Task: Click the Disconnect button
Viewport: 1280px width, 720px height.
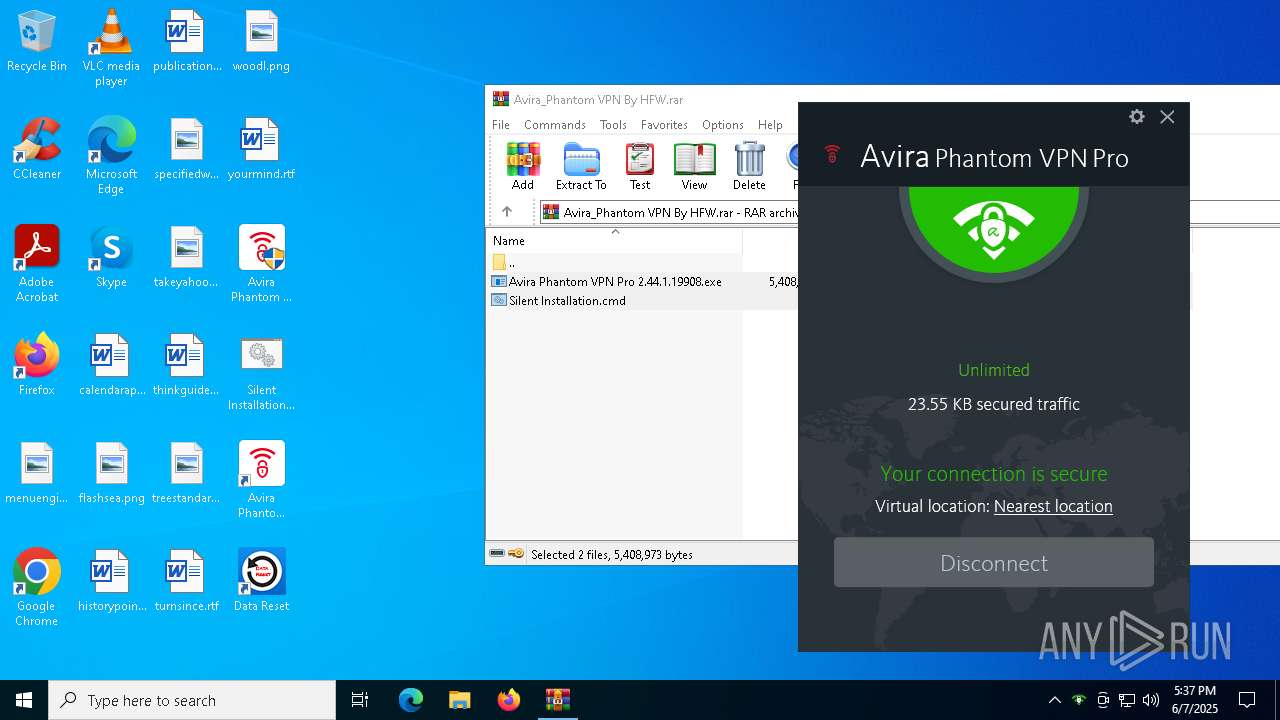Action: (x=994, y=563)
